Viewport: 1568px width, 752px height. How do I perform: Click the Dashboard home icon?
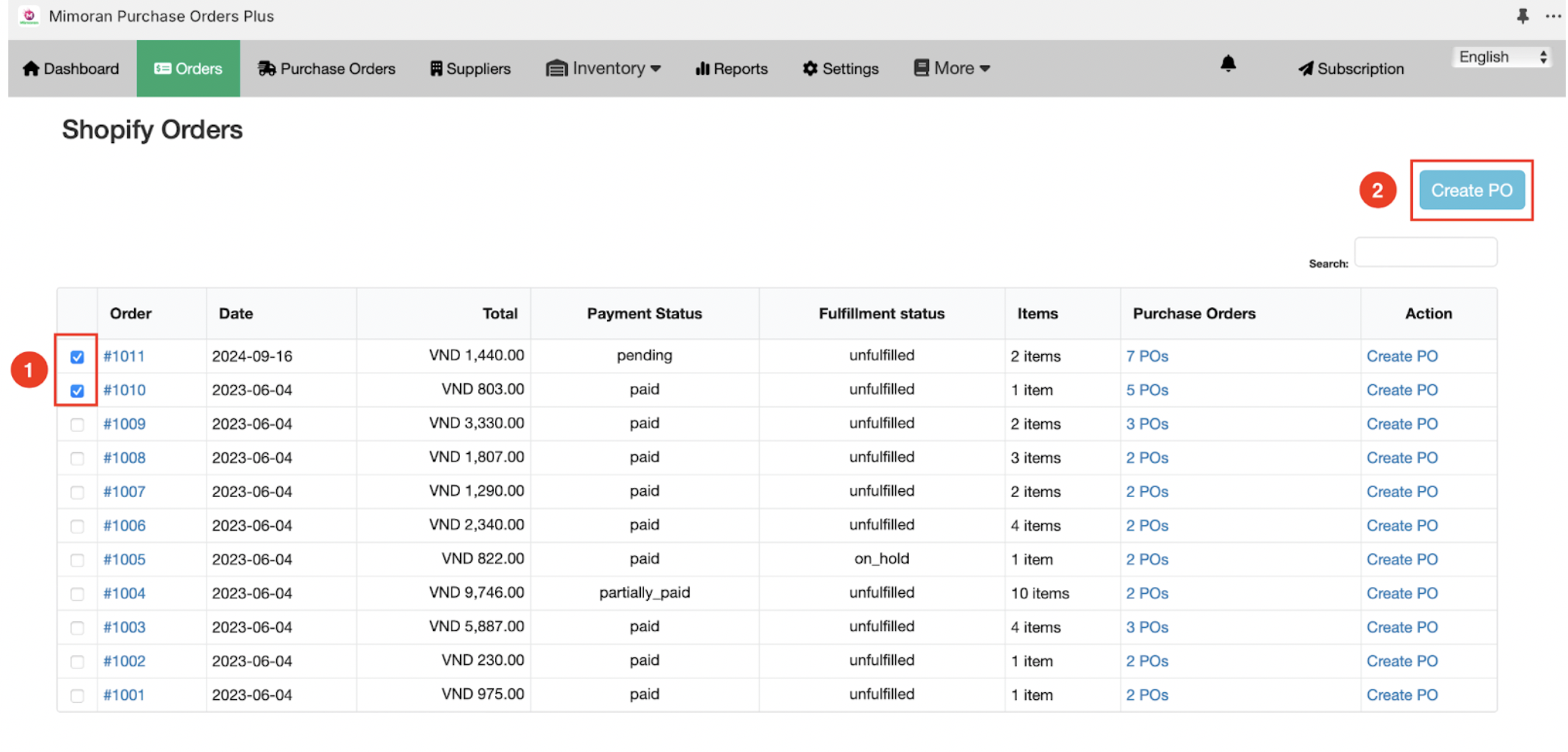[31, 69]
